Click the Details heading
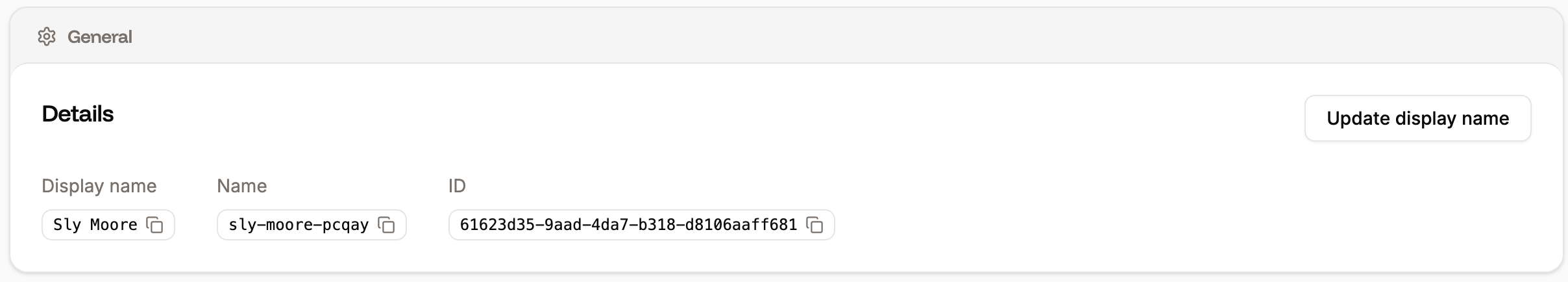 click(x=78, y=114)
